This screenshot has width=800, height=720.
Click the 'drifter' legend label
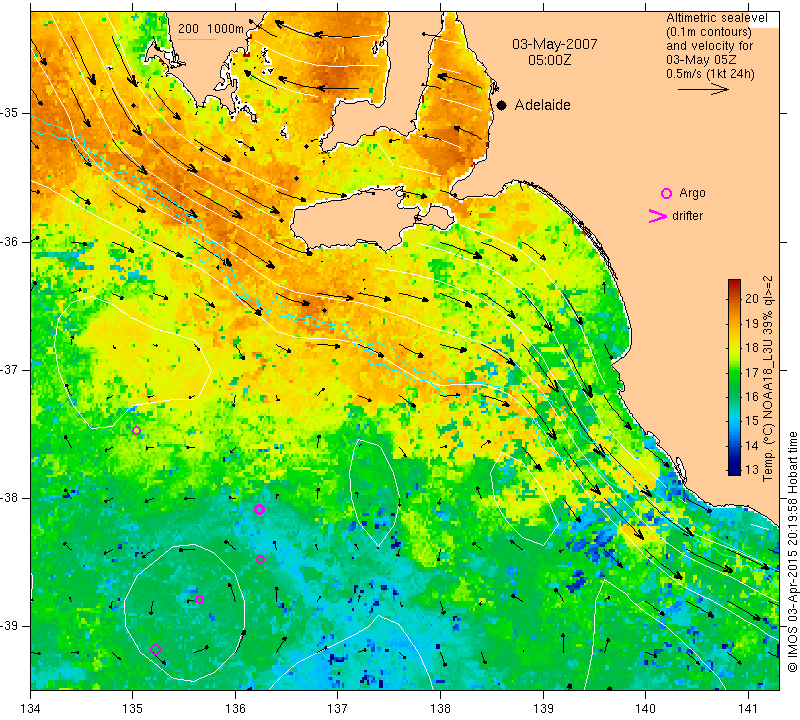tap(687, 216)
